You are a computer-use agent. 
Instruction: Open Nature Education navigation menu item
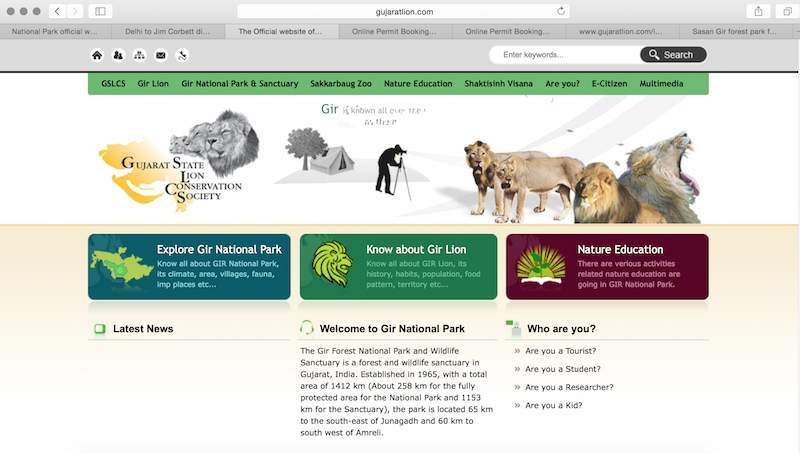click(418, 84)
